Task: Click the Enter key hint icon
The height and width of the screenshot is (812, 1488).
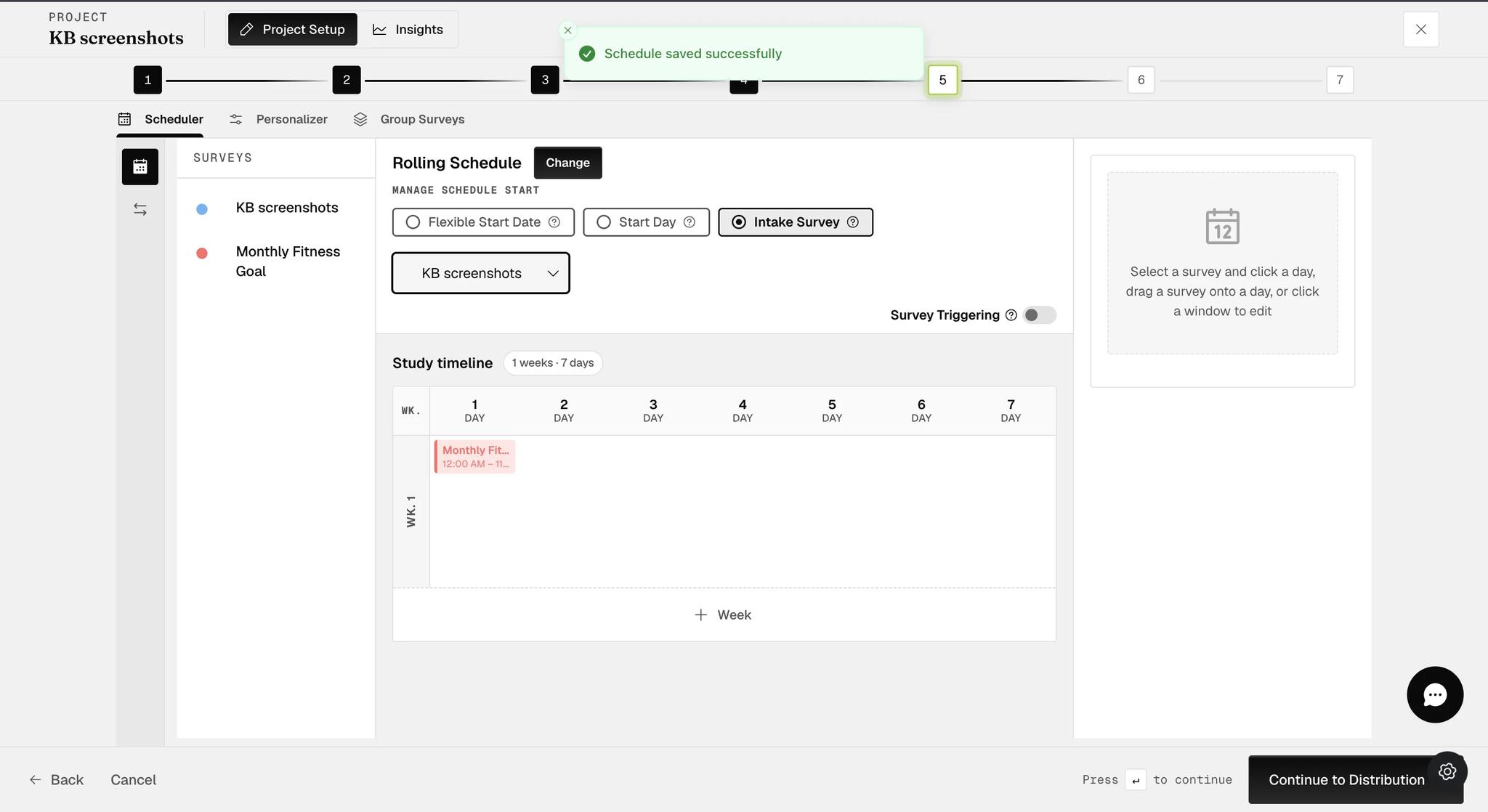Action: point(1136,780)
